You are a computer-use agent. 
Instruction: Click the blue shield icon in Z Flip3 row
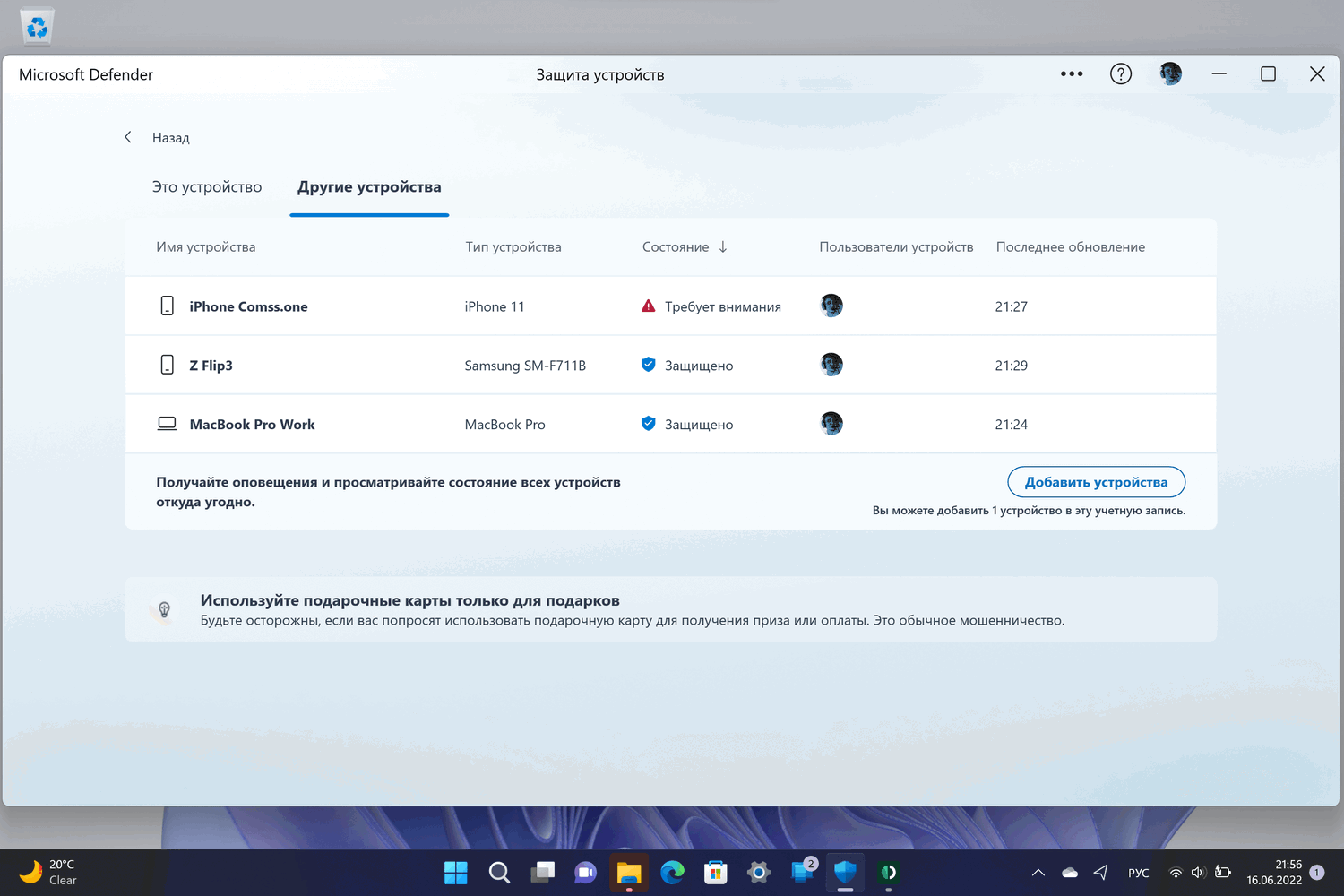point(649,365)
